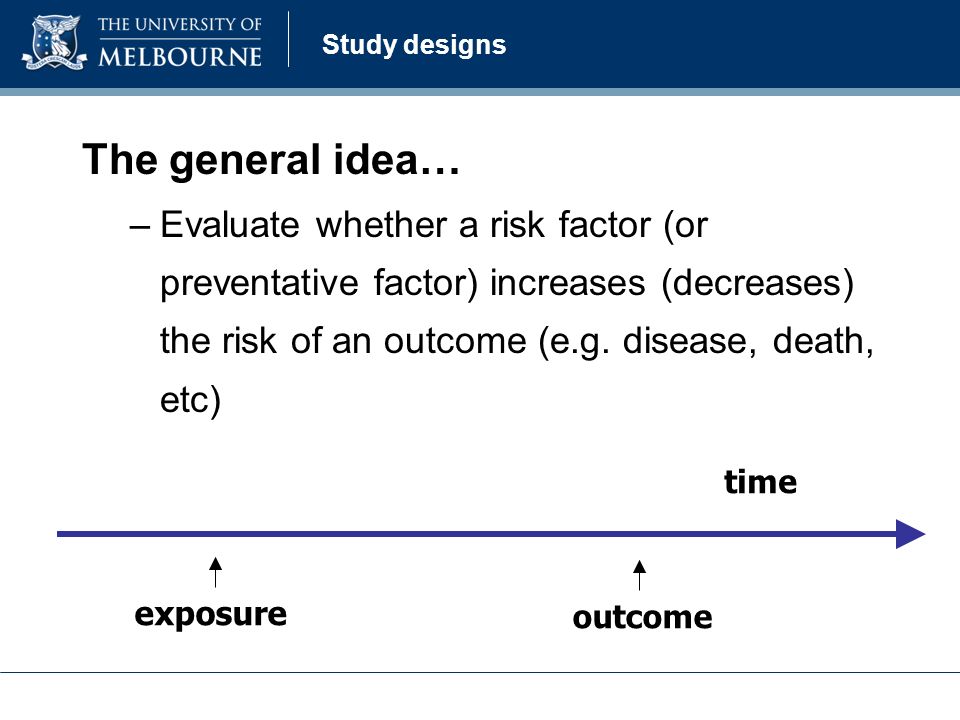Click the bold 'outcome' label under the timeline
Screen dimensions: 960x720
(x=642, y=617)
